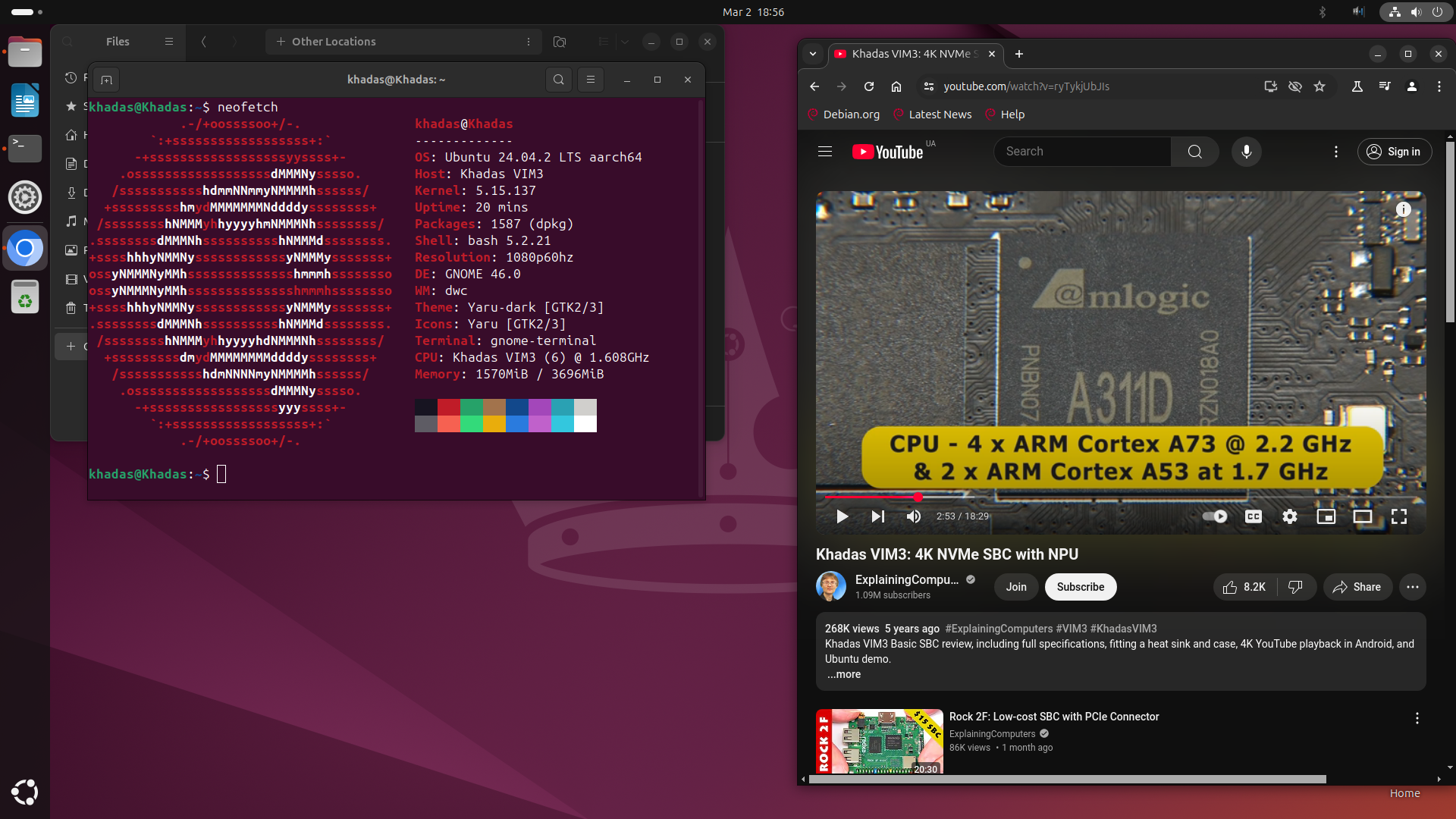
Task: Open system status menu in top bar
Action: (x=1416, y=12)
